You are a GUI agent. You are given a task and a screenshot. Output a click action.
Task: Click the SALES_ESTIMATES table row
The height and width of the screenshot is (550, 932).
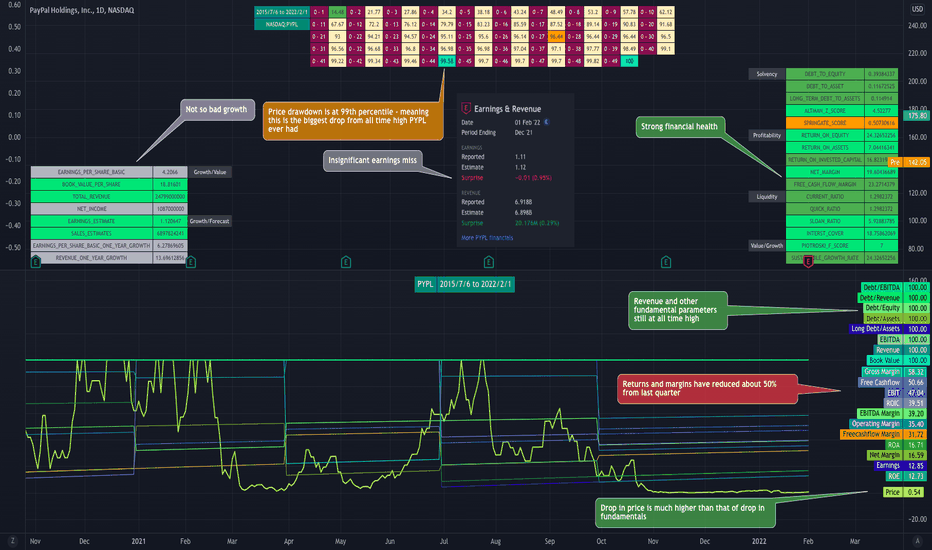109,233
